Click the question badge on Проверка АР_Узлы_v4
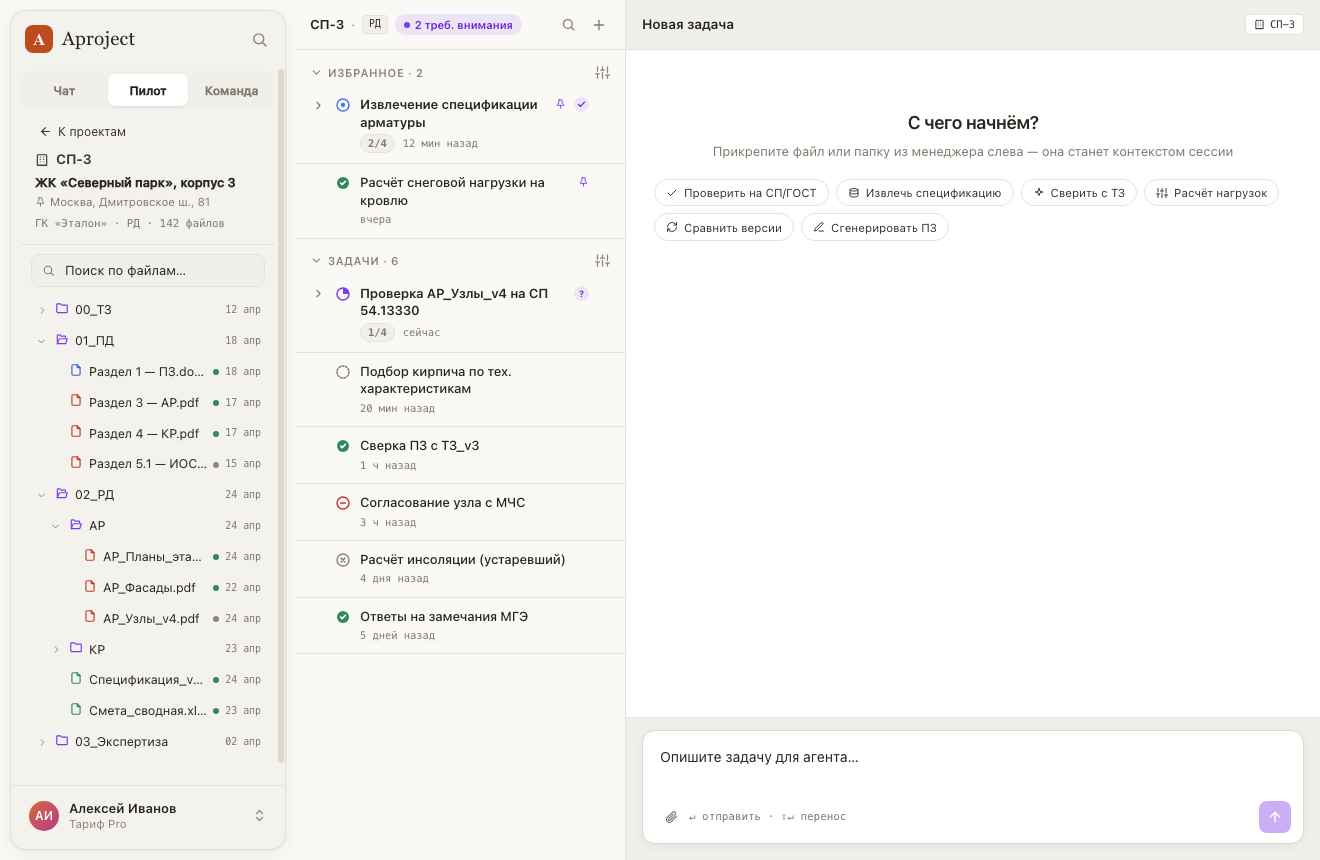This screenshot has height=860, width=1320. pyautogui.click(x=581, y=294)
